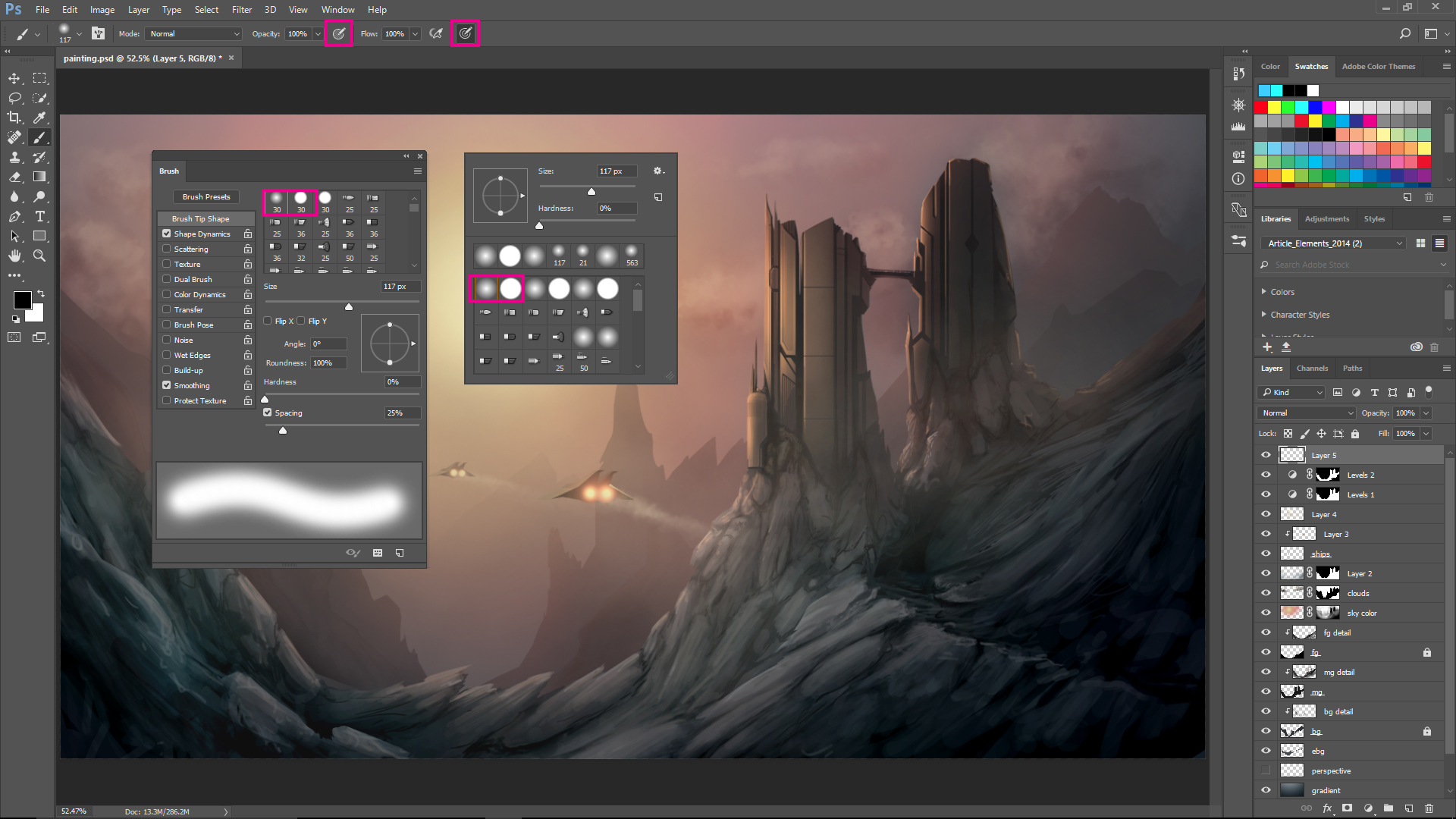Switch to the Swatches tab
This screenshot has width=1456, height=819.
1311,66
